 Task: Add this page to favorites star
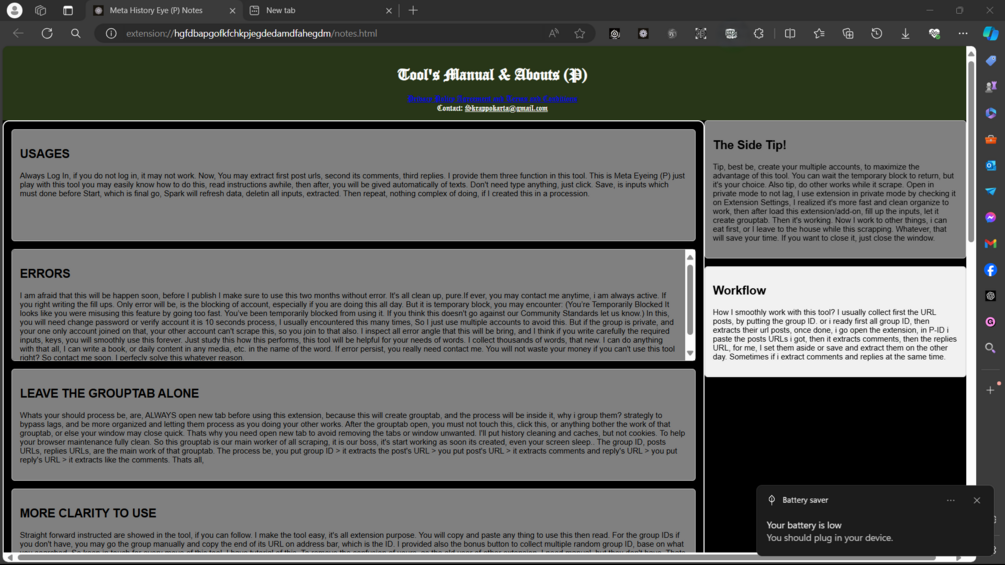coord(579,33)
